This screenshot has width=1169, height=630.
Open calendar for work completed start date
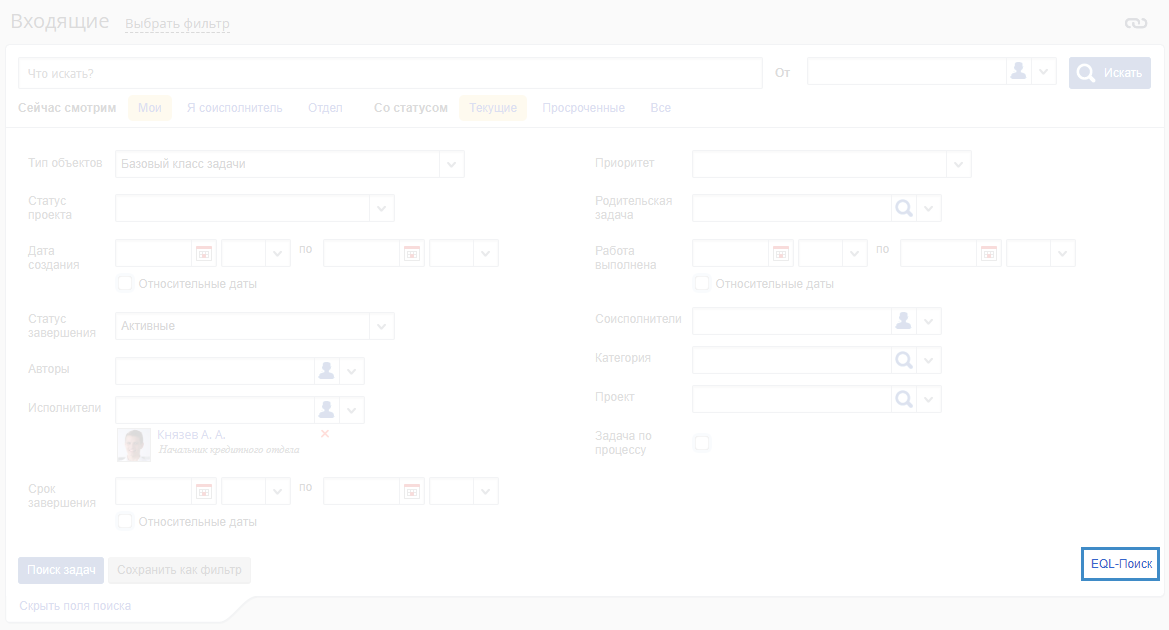click(x=781, y=253)
